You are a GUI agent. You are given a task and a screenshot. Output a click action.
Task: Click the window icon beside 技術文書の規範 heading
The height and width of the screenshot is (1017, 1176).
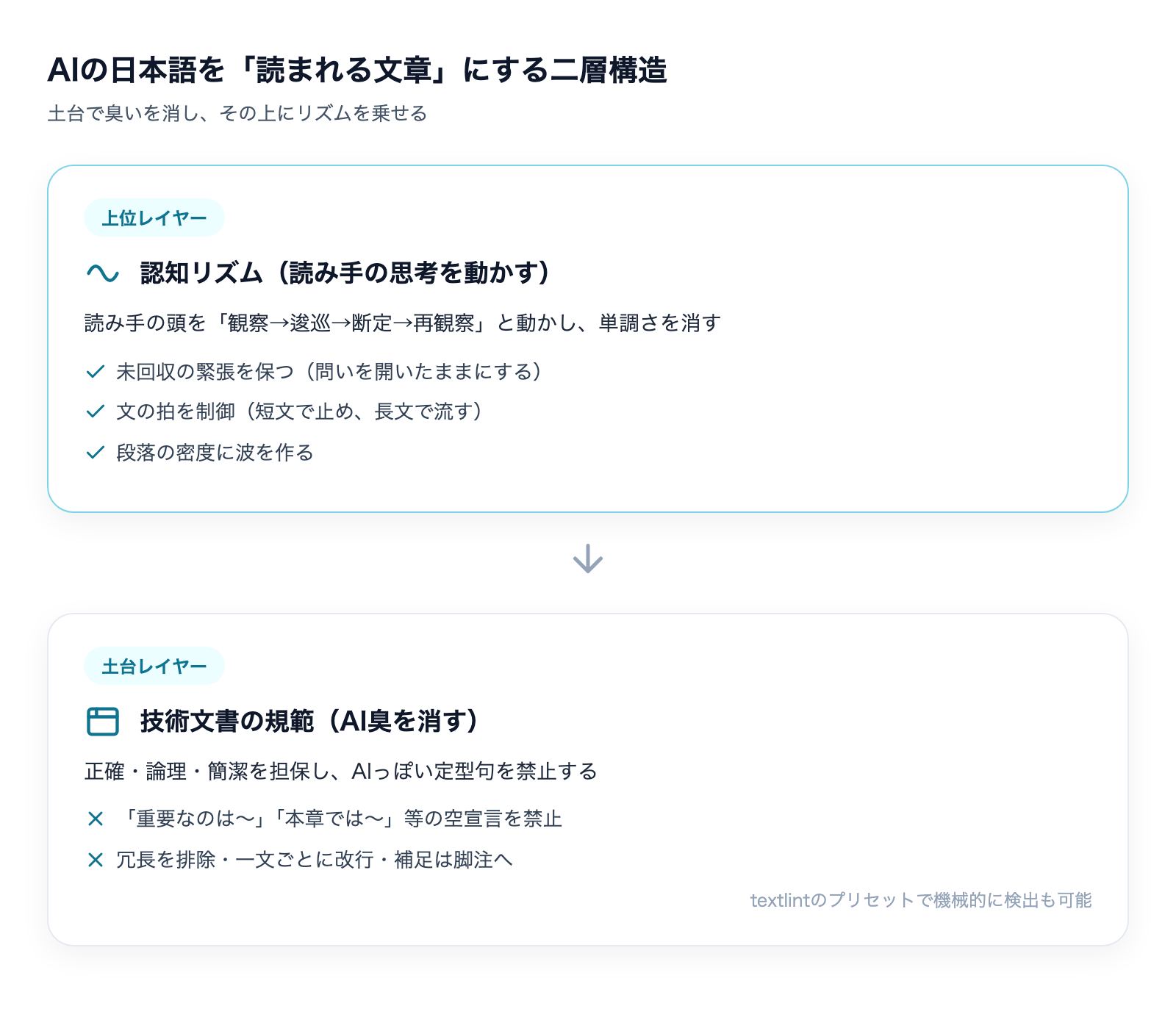tap(103, 721)
